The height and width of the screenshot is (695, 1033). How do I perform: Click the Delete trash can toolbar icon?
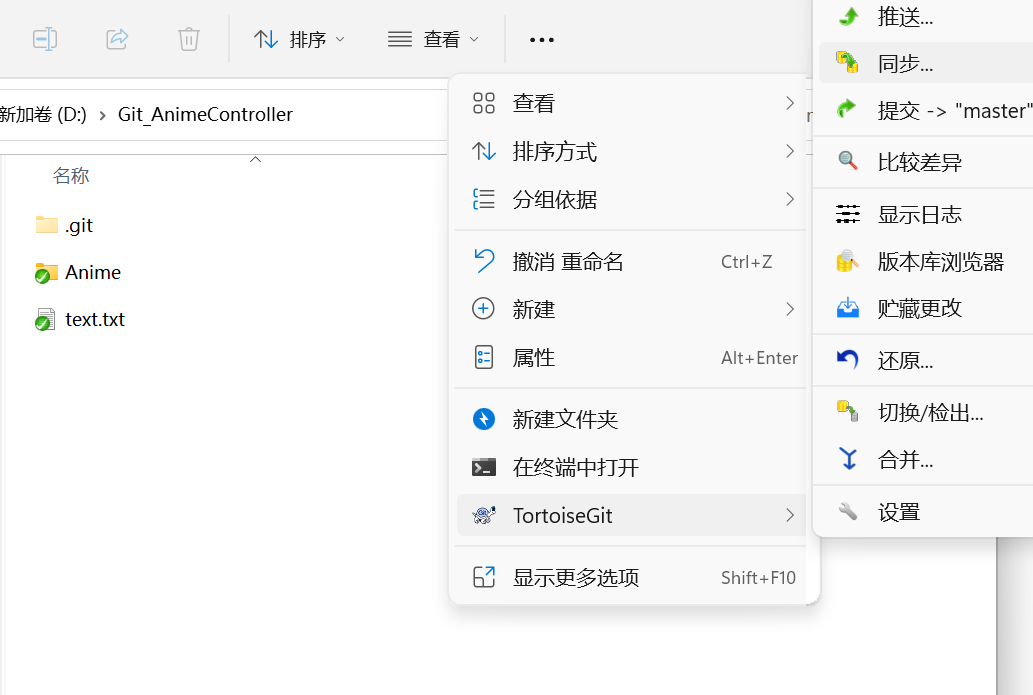click(x=189, y=40)
